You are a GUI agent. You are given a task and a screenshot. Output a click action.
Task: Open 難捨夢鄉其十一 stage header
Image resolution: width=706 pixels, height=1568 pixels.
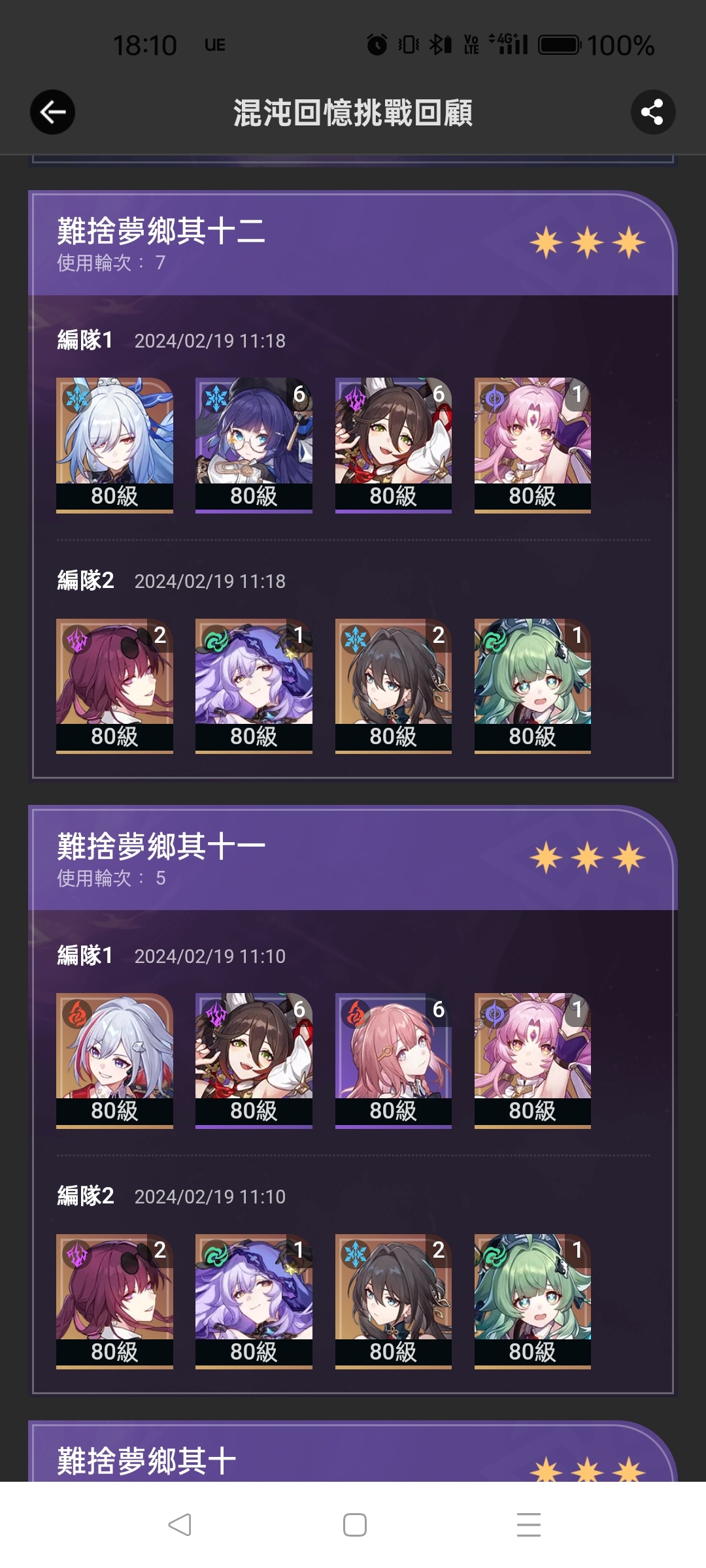point(353,858)
